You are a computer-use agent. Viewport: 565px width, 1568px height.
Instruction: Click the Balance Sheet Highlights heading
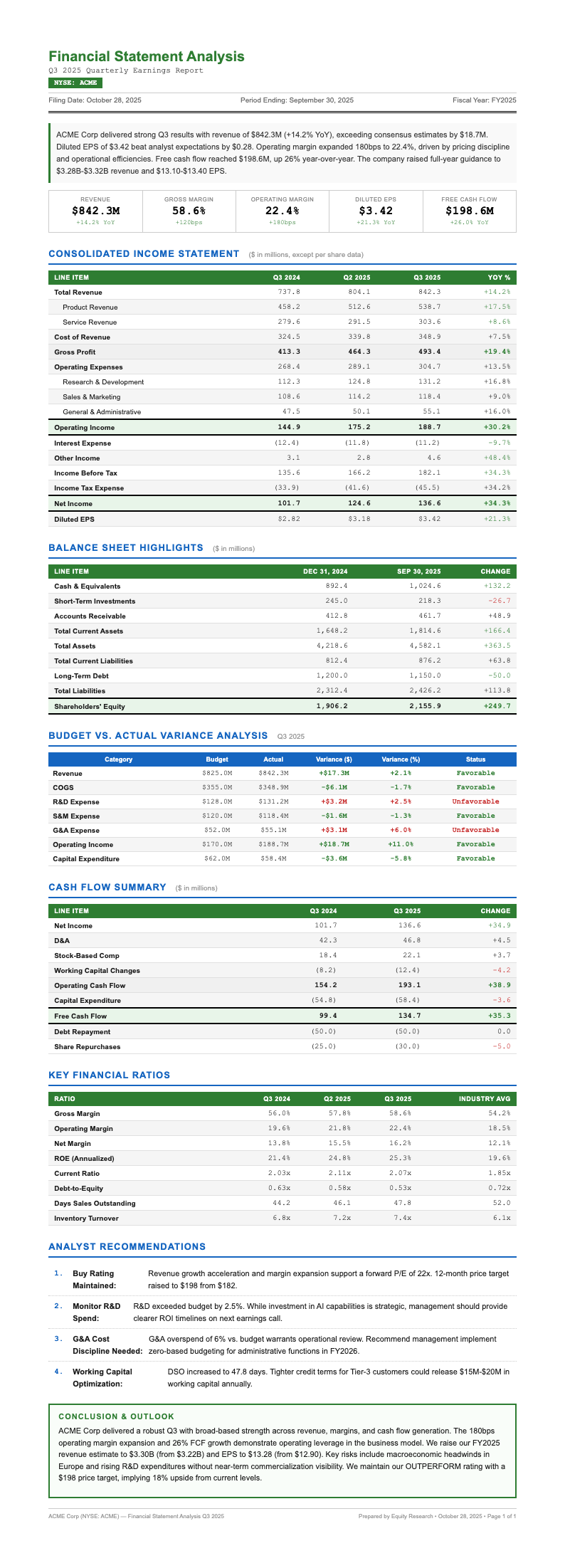coord(126,547)
